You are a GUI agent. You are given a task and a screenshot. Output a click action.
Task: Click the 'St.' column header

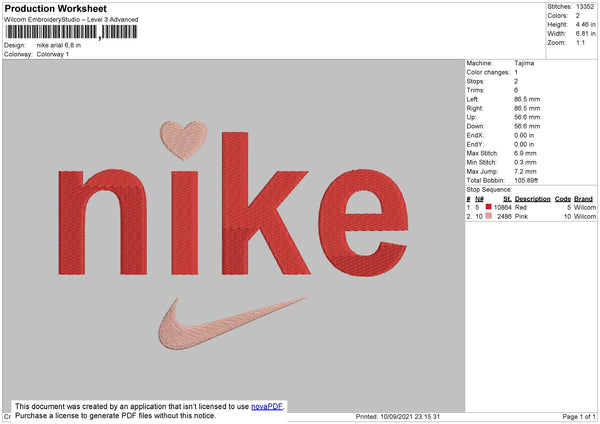pos(507,199)
